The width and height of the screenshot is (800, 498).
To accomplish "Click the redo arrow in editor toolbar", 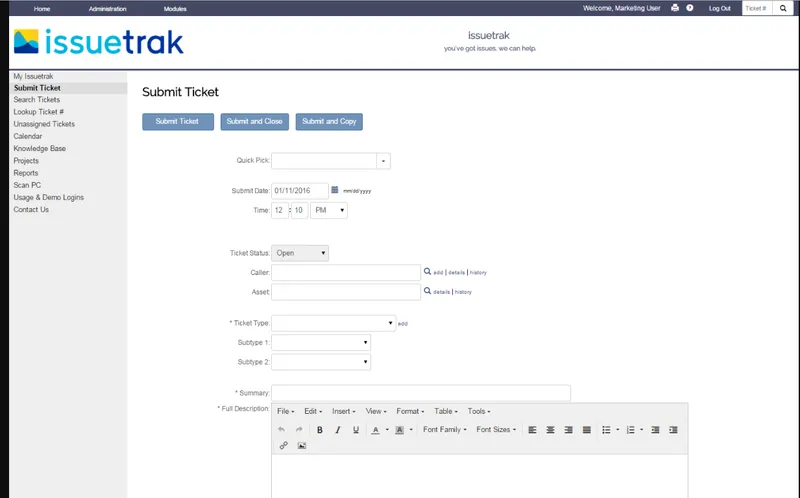I will pyautogui.click(x=299, y=430).
